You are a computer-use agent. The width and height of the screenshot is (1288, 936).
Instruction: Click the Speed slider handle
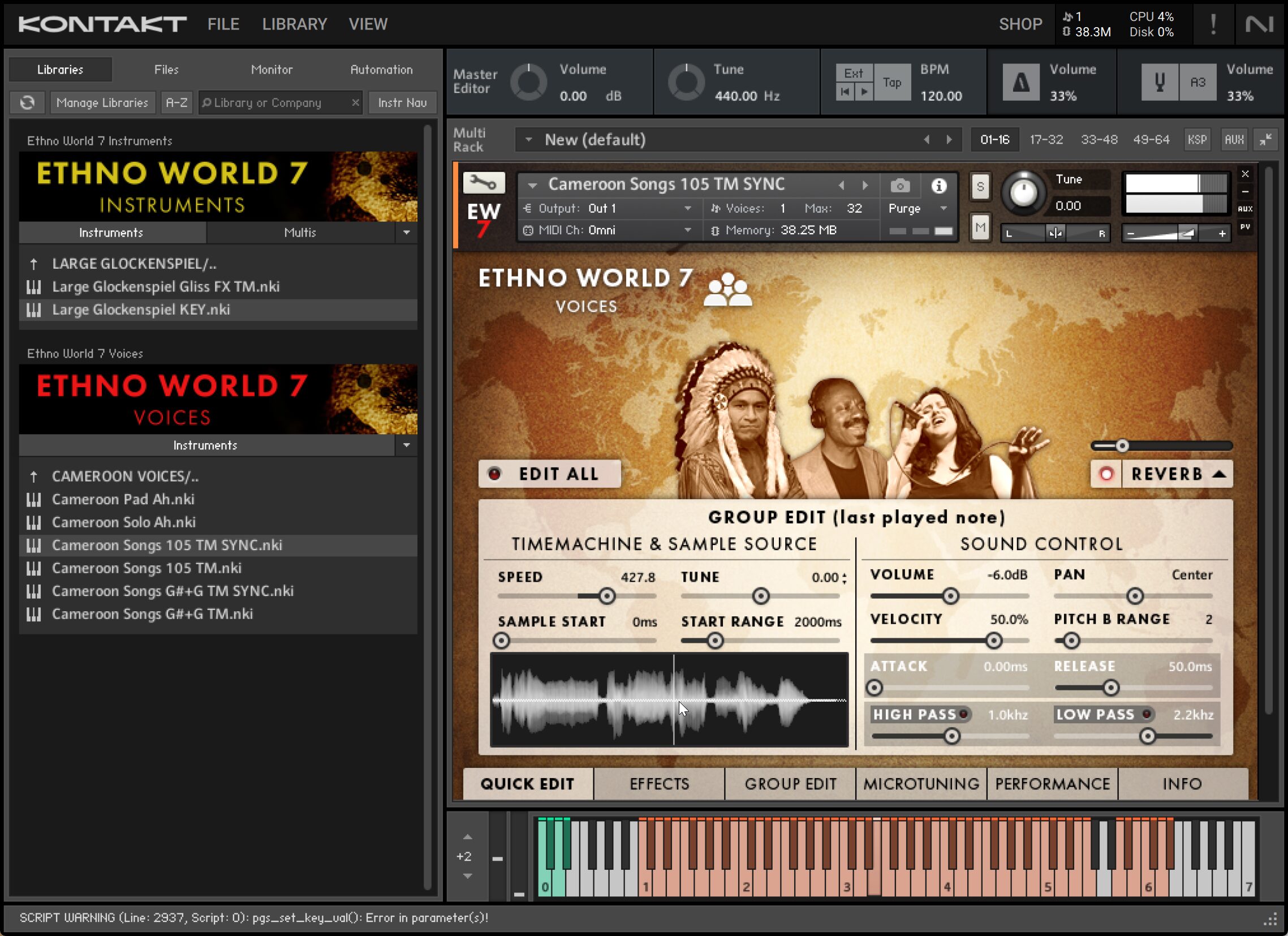point(607,596)
